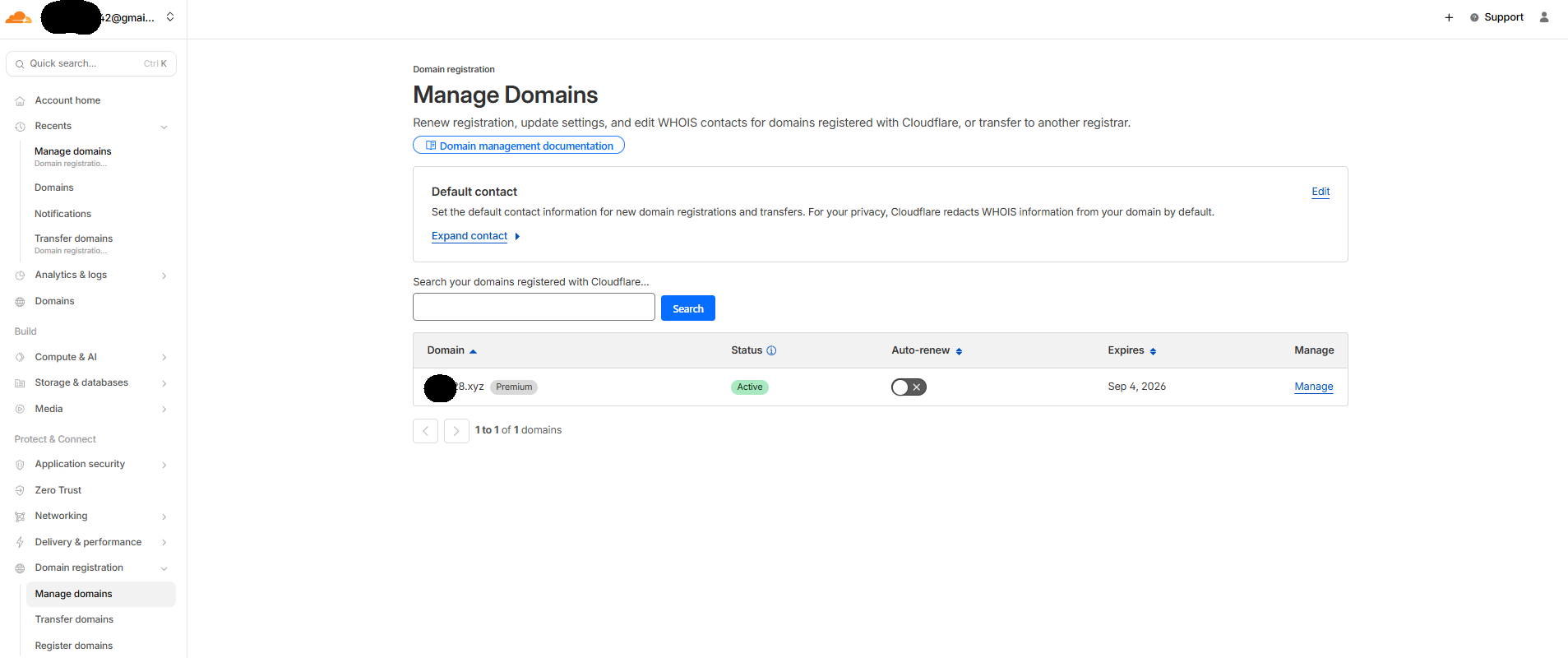Click the Networking icon
This screenshot has height=658, width=1568.
tap(20, 517)
